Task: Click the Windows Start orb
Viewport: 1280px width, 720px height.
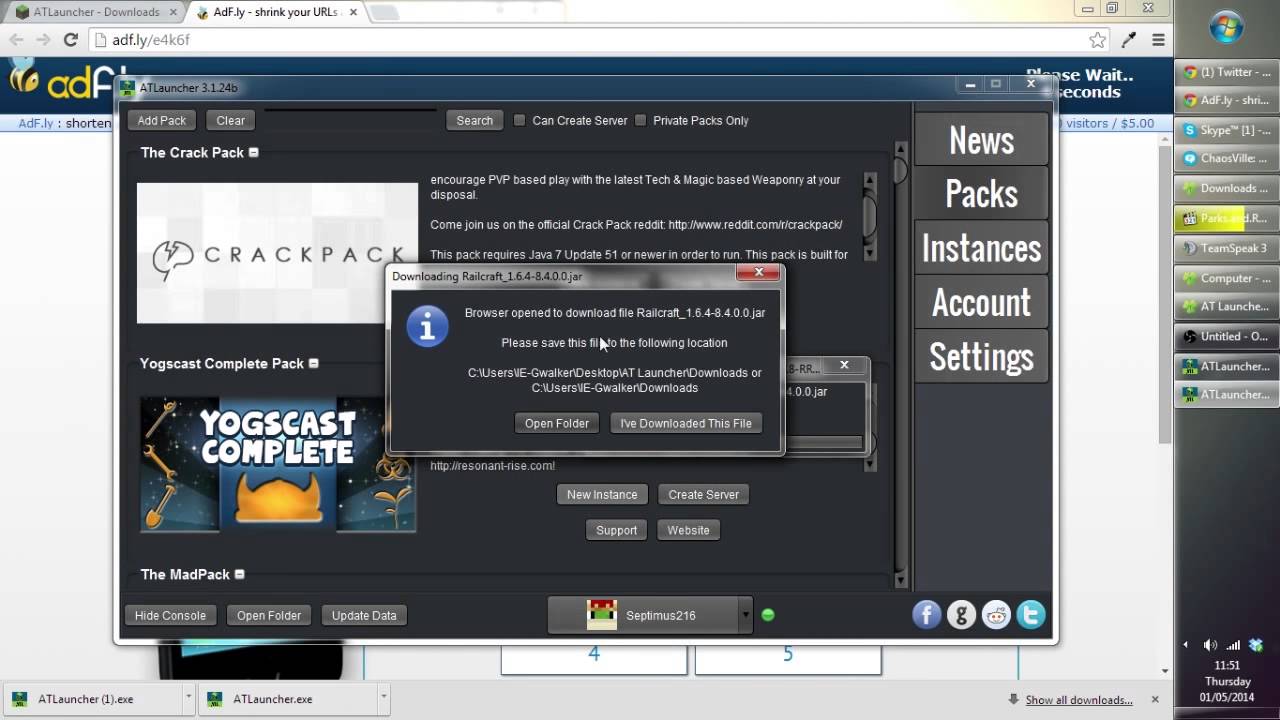Action: pyautogui.click(x=1226, y=27)
